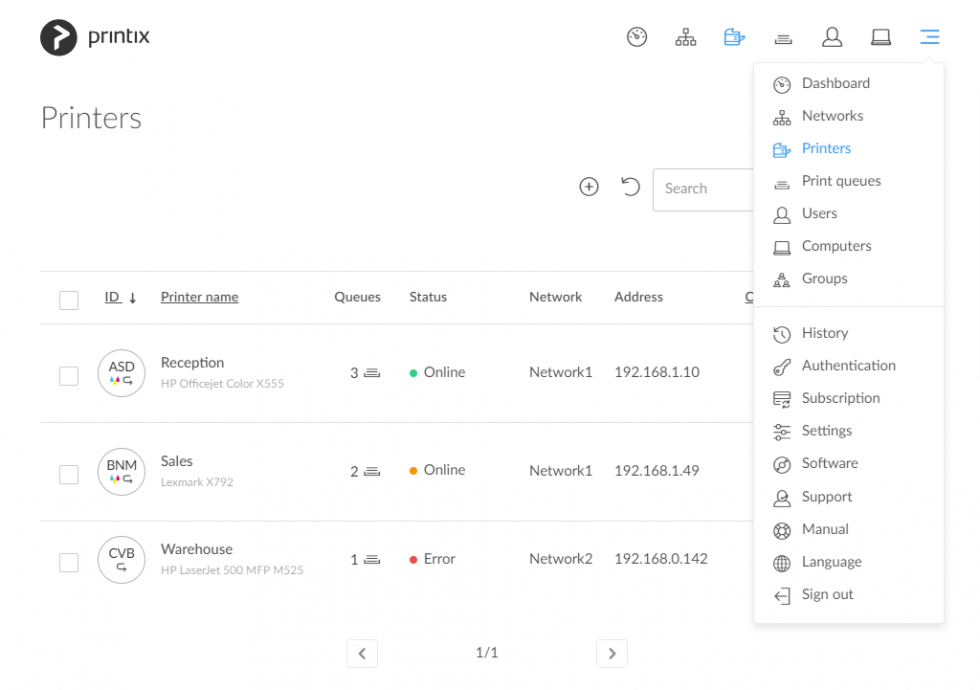Open the Dashboard from the top toolbar
Viewport: 980px width, 690px height.
click(637, 36)
